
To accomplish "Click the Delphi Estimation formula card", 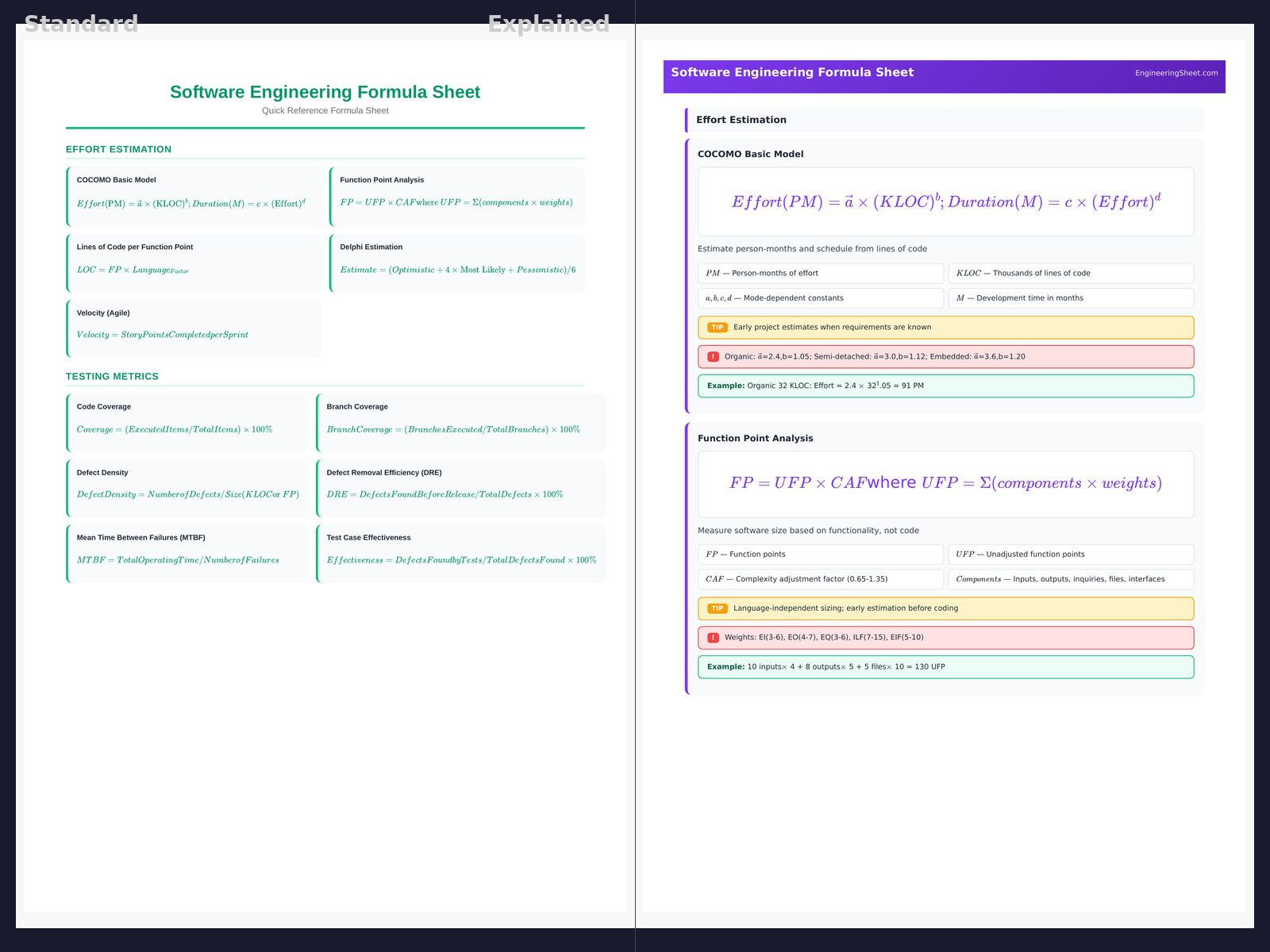I will (x=457, y=263).
